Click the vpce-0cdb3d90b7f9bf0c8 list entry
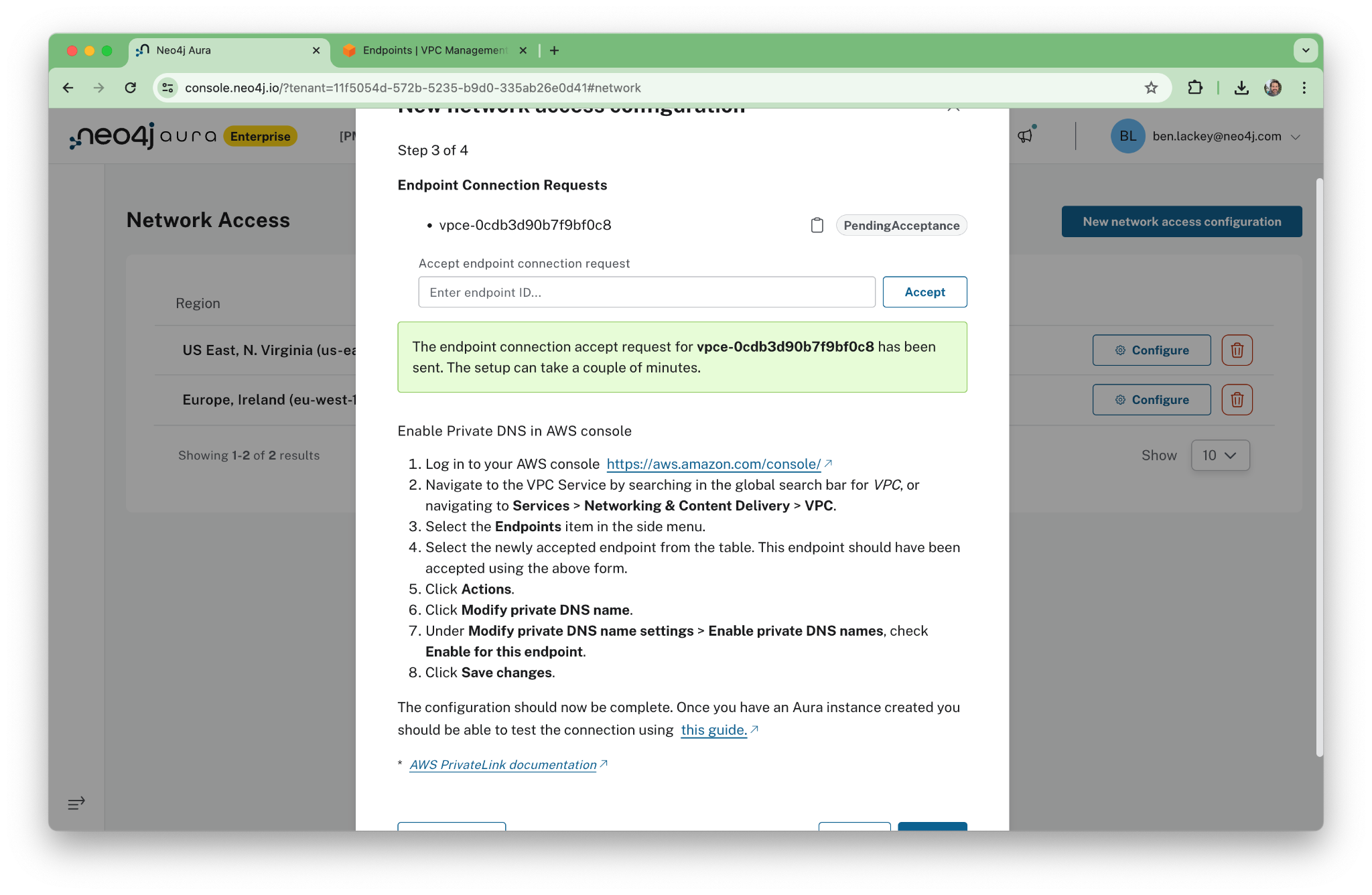 point(525,226)
